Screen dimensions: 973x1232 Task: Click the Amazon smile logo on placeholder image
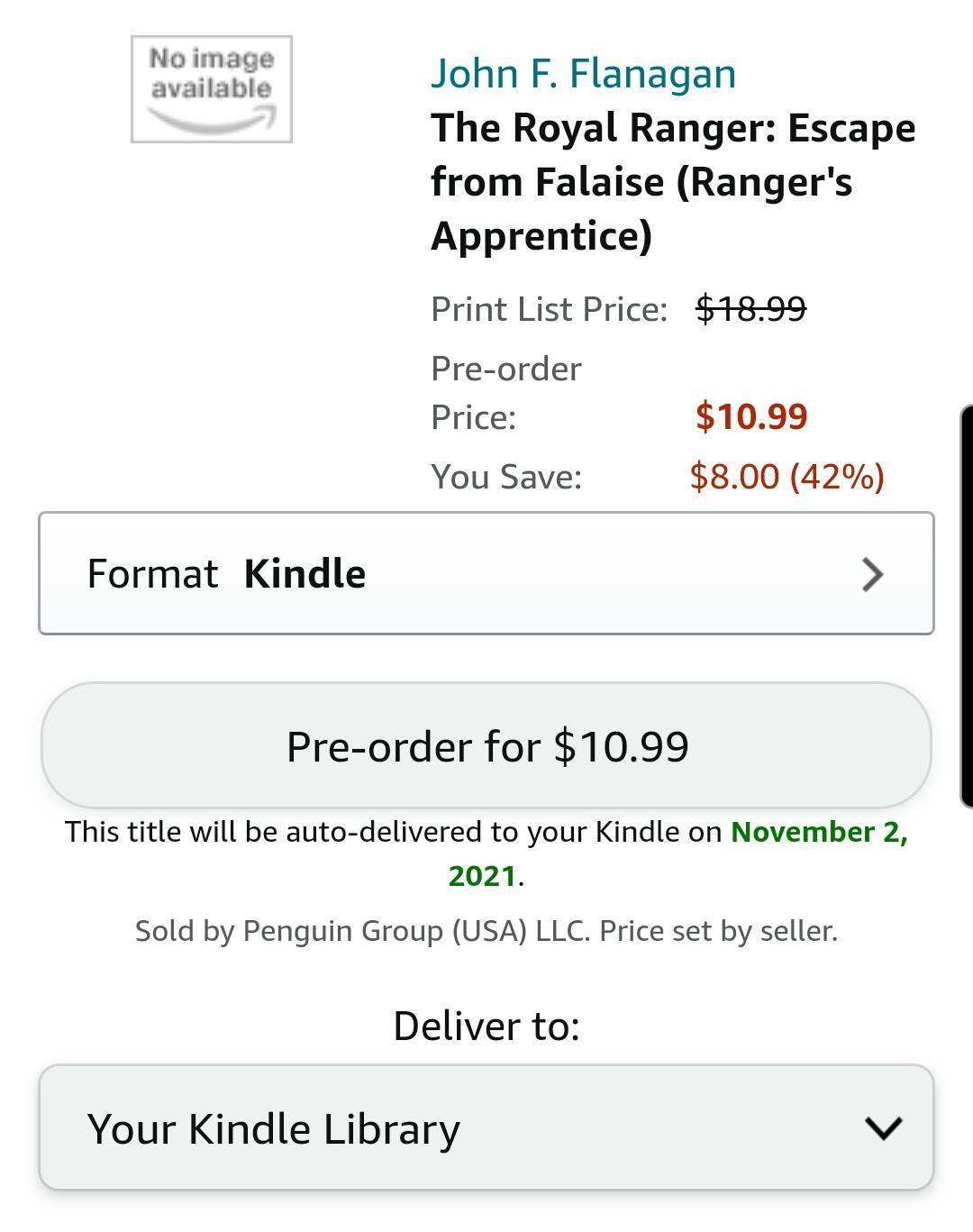211,115
